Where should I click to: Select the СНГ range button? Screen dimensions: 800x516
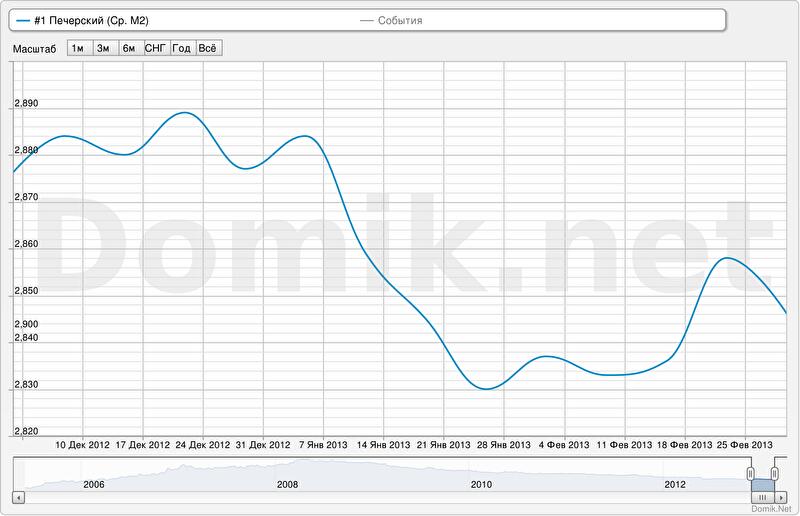tap(155, 48)
